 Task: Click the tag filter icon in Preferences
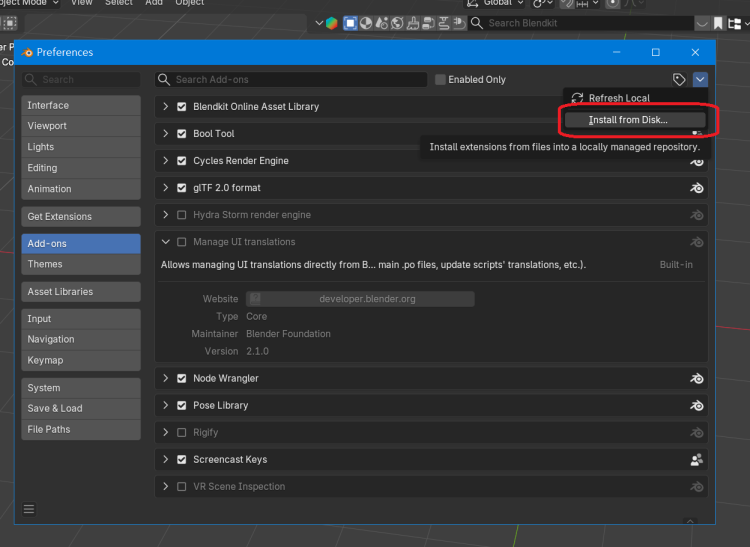pyautogui.click(x=679, y=79)
